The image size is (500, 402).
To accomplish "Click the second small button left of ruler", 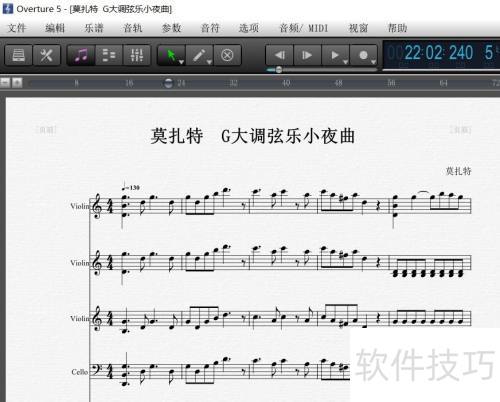I will pos(17,83).
